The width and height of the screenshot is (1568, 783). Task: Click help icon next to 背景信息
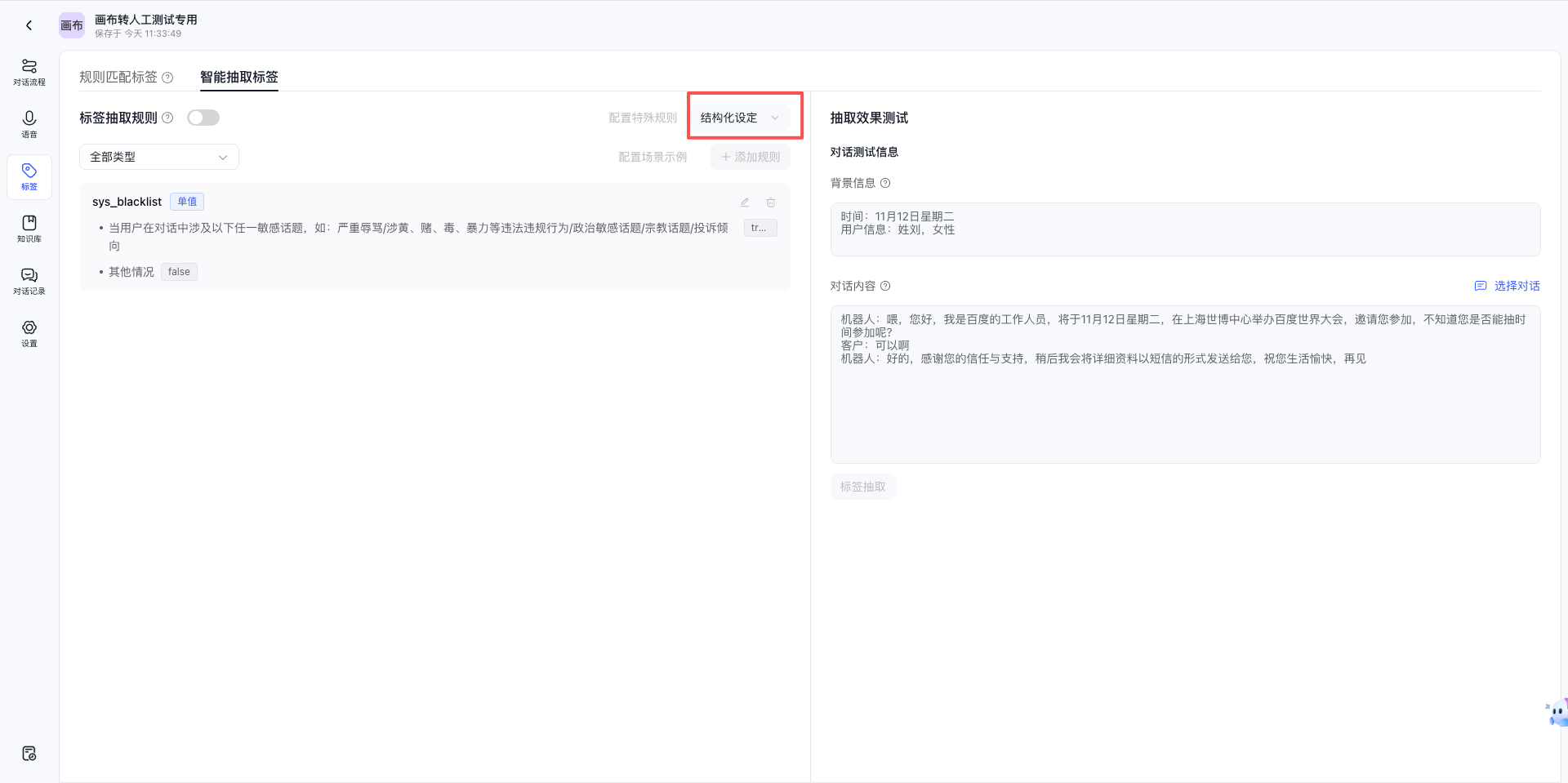[885, 183]
